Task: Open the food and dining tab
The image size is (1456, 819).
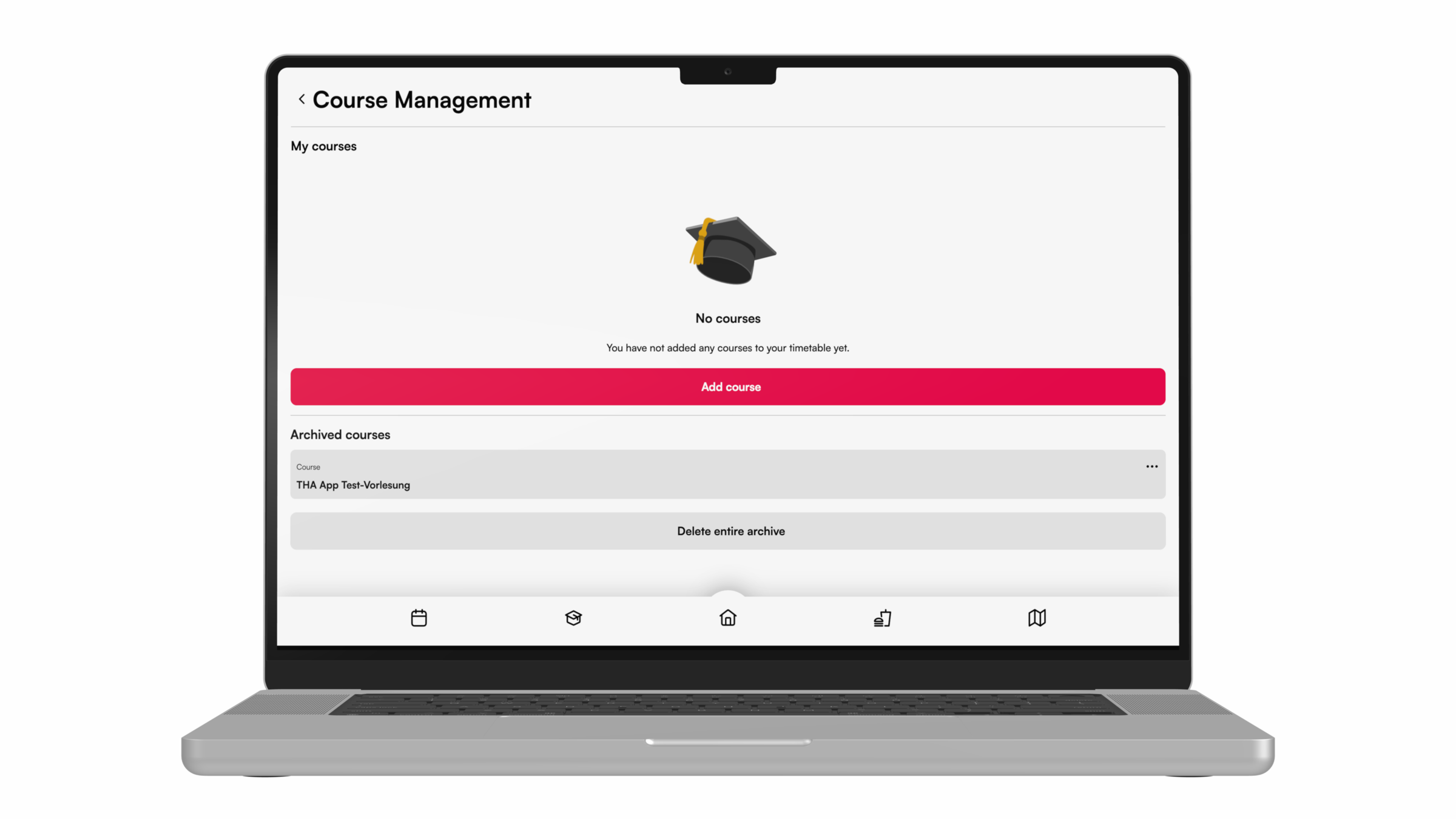Action: 882,618
